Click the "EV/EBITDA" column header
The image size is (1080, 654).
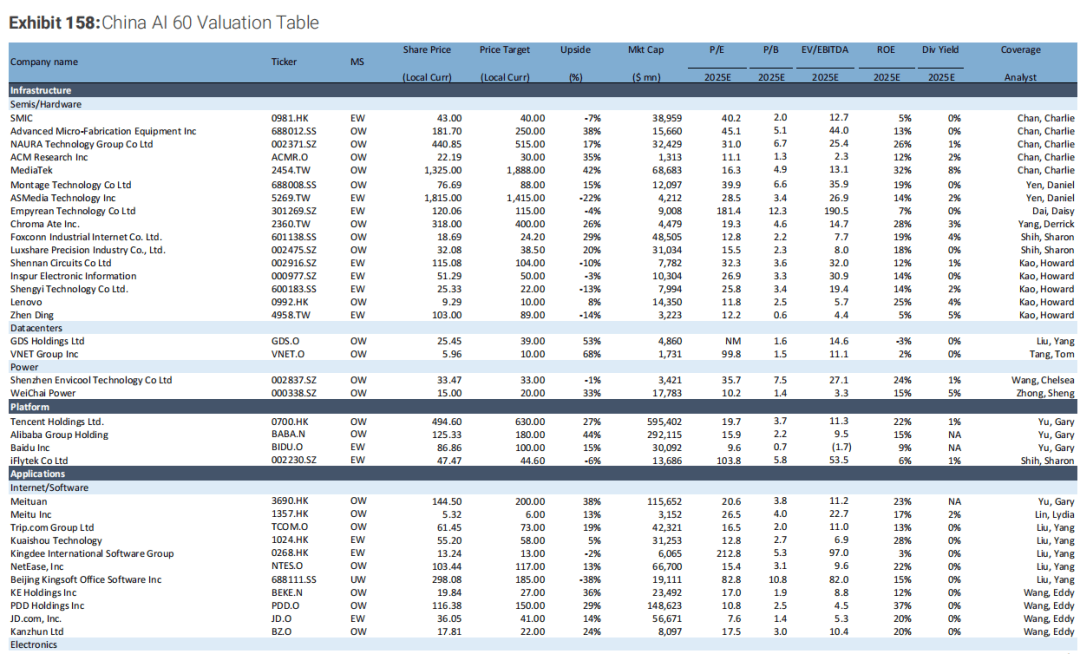(x=825, y=50)
